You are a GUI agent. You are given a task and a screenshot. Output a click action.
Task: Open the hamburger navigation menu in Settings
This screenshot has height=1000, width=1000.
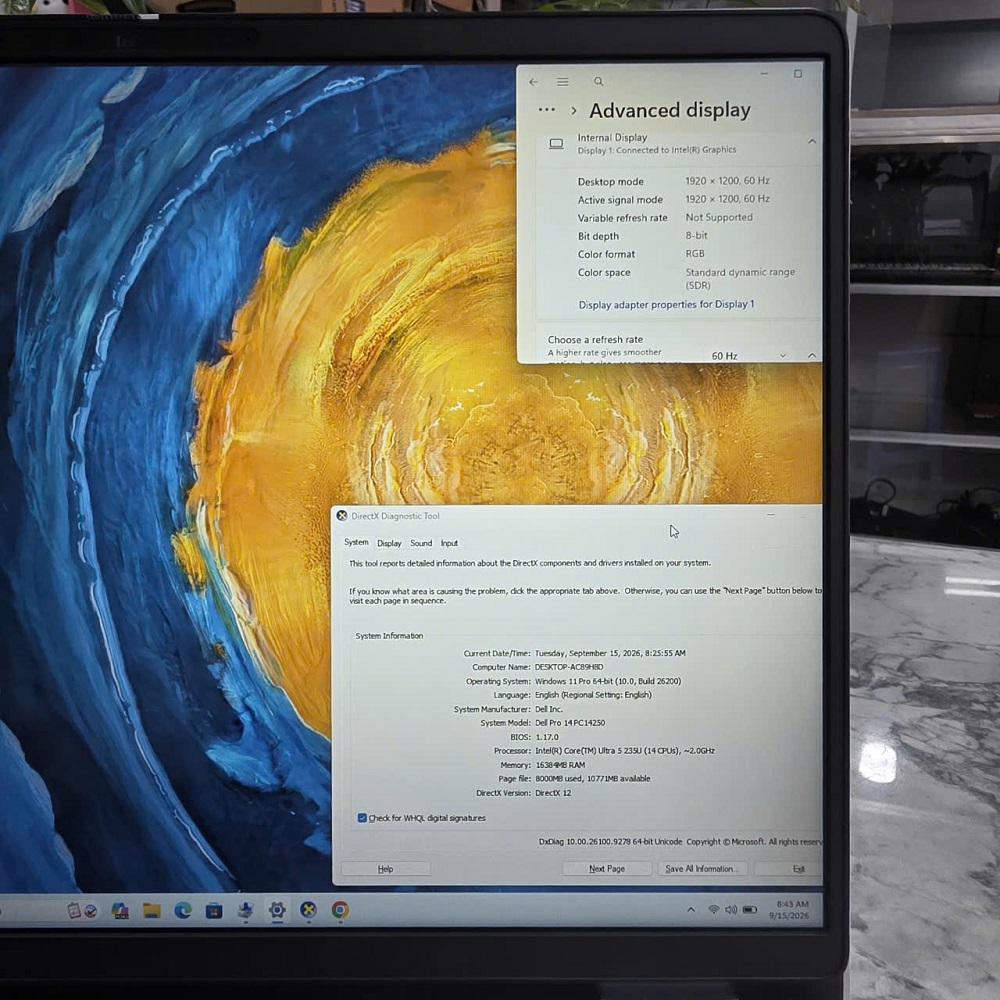(x=562, y=82)
